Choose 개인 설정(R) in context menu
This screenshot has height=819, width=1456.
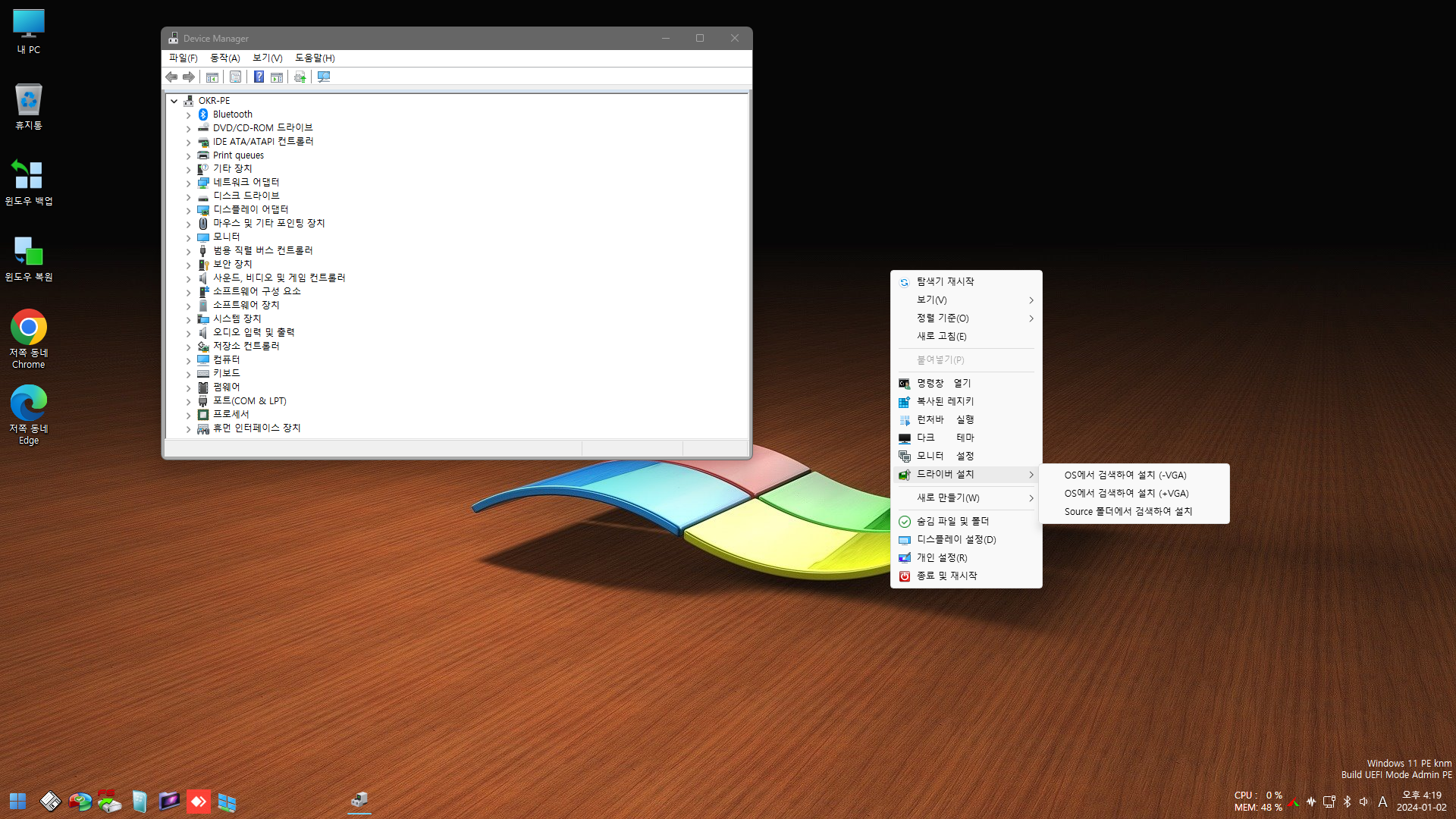point(966,558)
